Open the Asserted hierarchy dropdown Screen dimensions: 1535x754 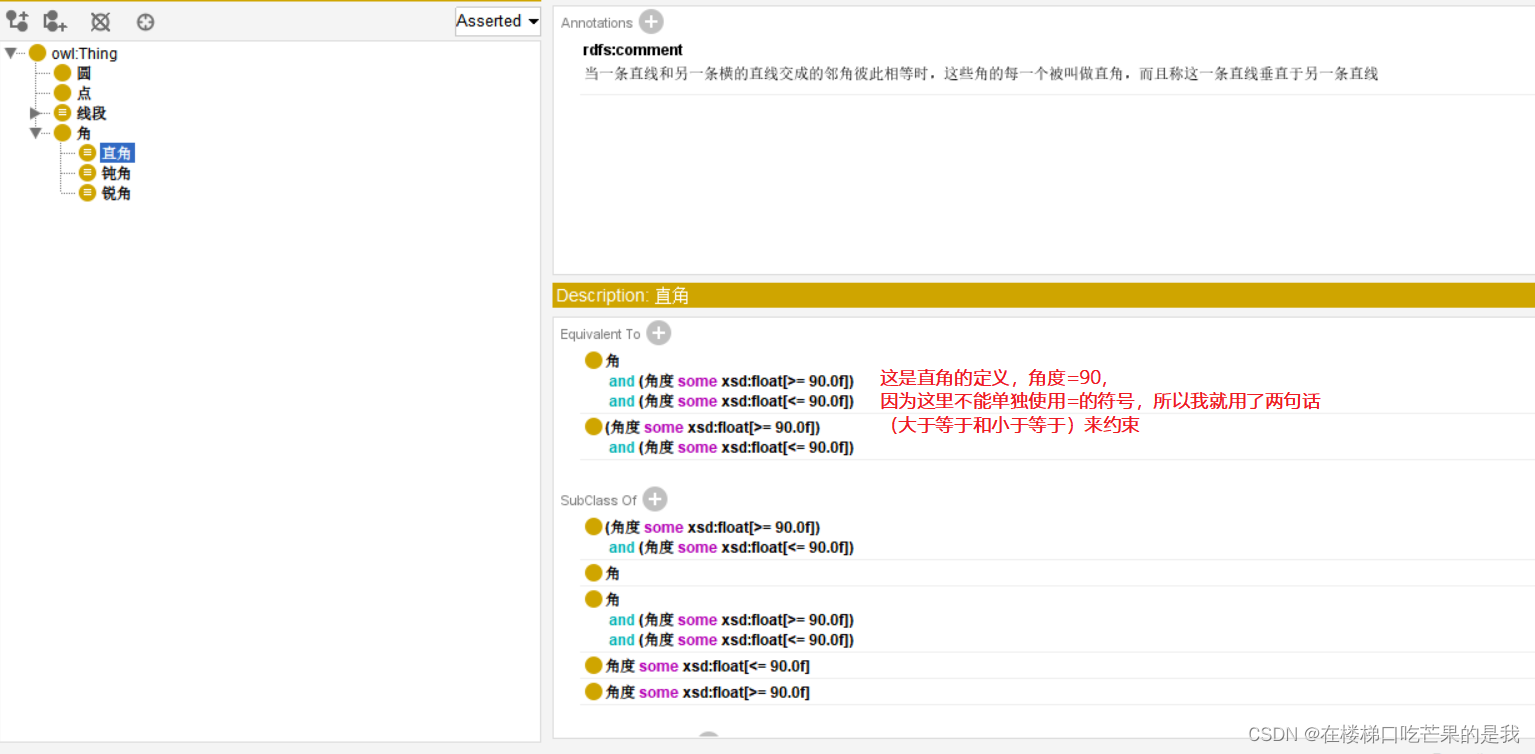[497, 21]
